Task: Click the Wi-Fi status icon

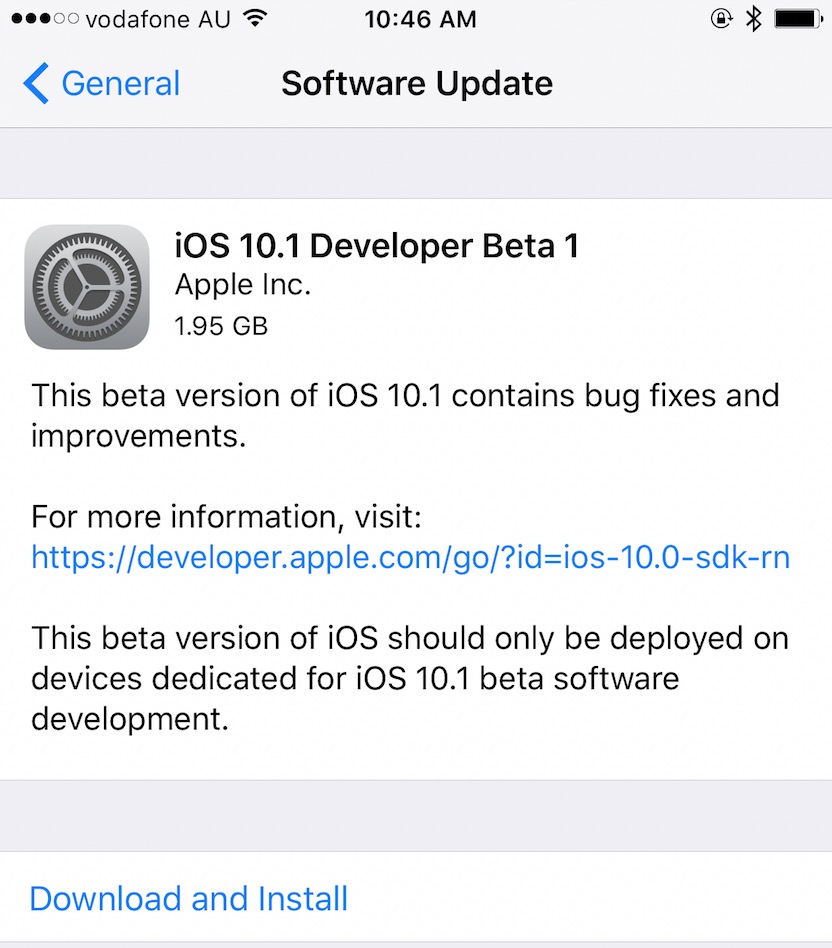Action: coord(256,19)
